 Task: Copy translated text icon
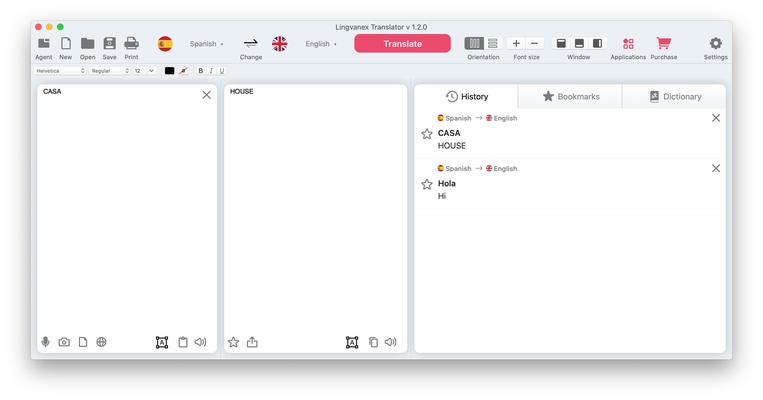pyautogui.click(x=373, y=342)
